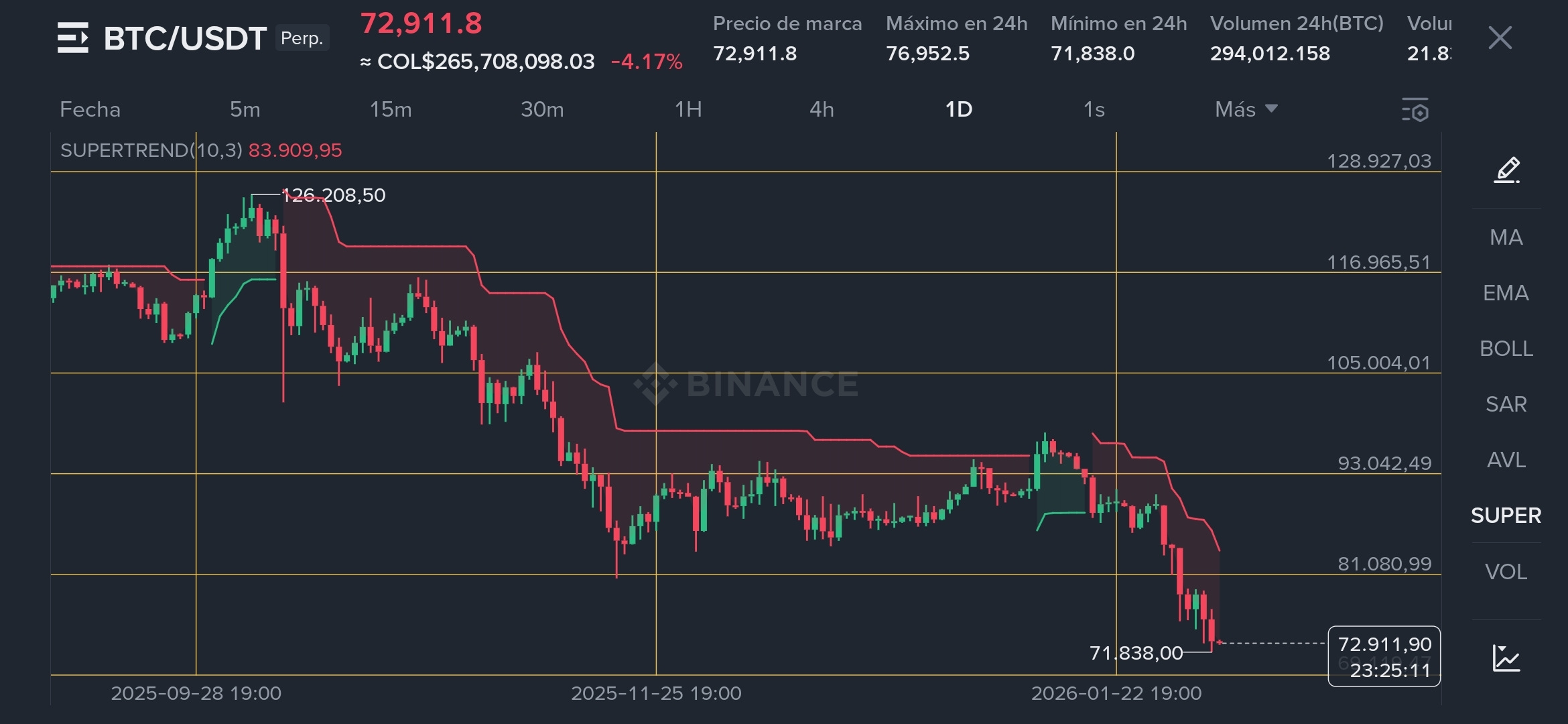Toggle the AVL indicator
1568x724 pixels.
[1506, 460]
